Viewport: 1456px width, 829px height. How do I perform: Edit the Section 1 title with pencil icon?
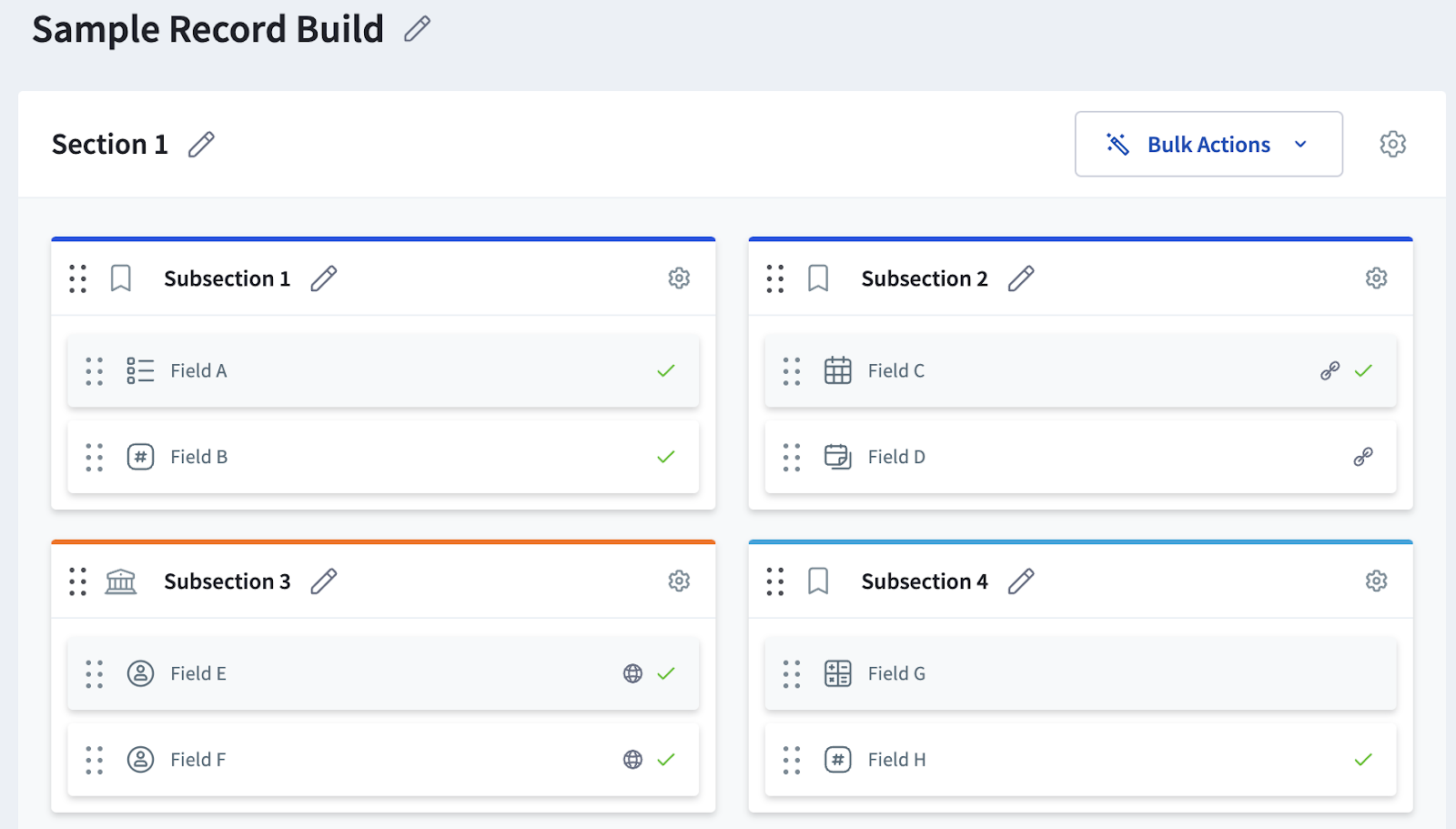(x=202, y=144)
